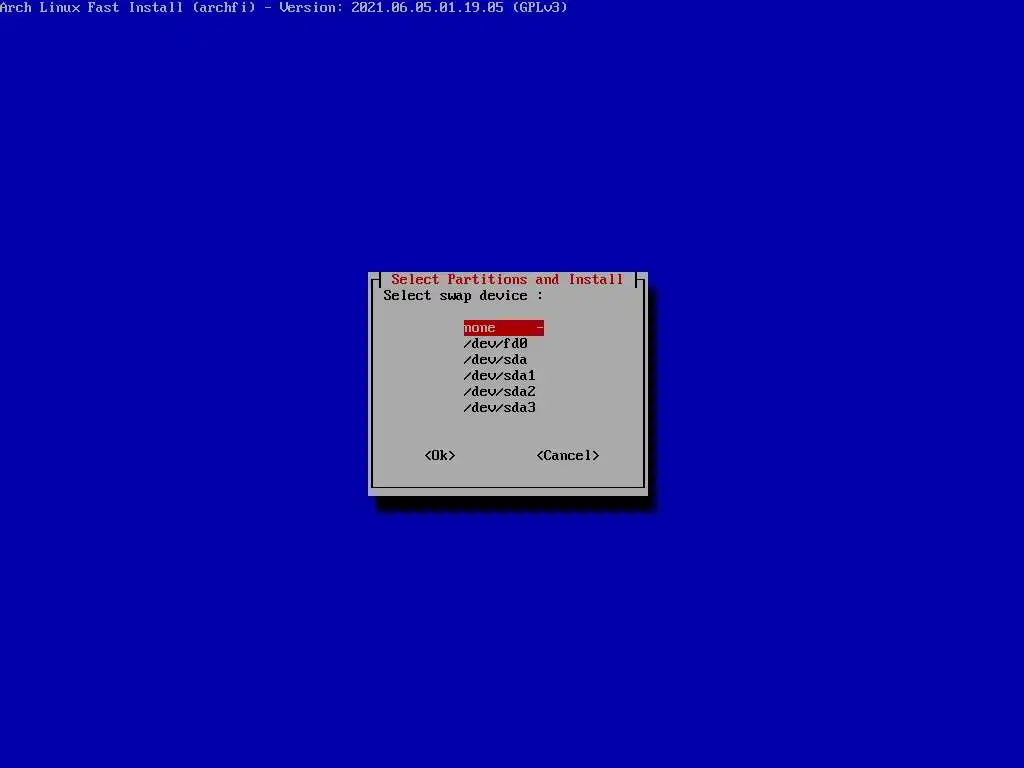Select the highlighted 'none' swap option
Viewport: 1024px width, 768px height.
coord(504,328)
